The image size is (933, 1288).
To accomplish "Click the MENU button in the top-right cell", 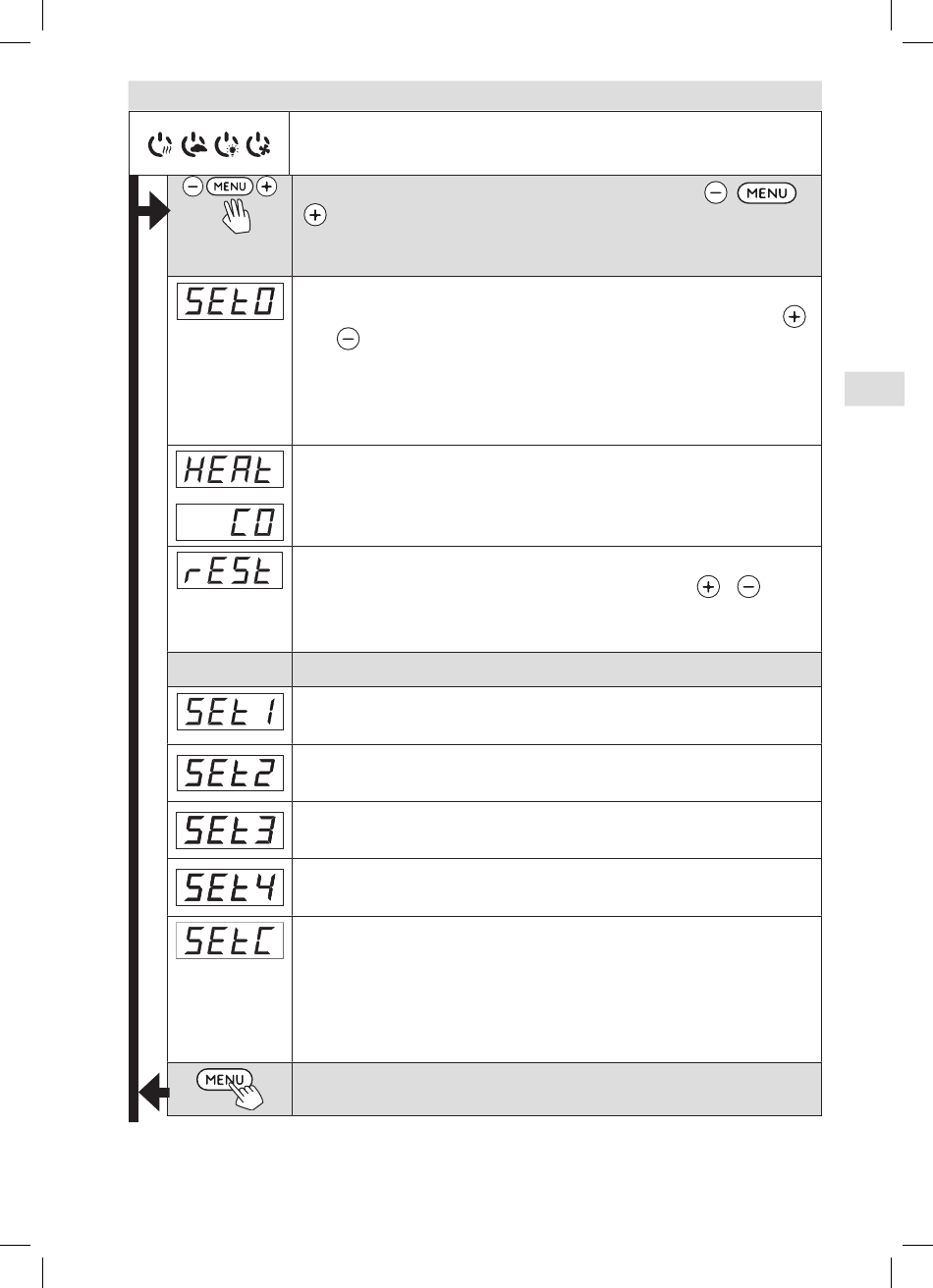I will pyautogui.click(x=767, y=193).
